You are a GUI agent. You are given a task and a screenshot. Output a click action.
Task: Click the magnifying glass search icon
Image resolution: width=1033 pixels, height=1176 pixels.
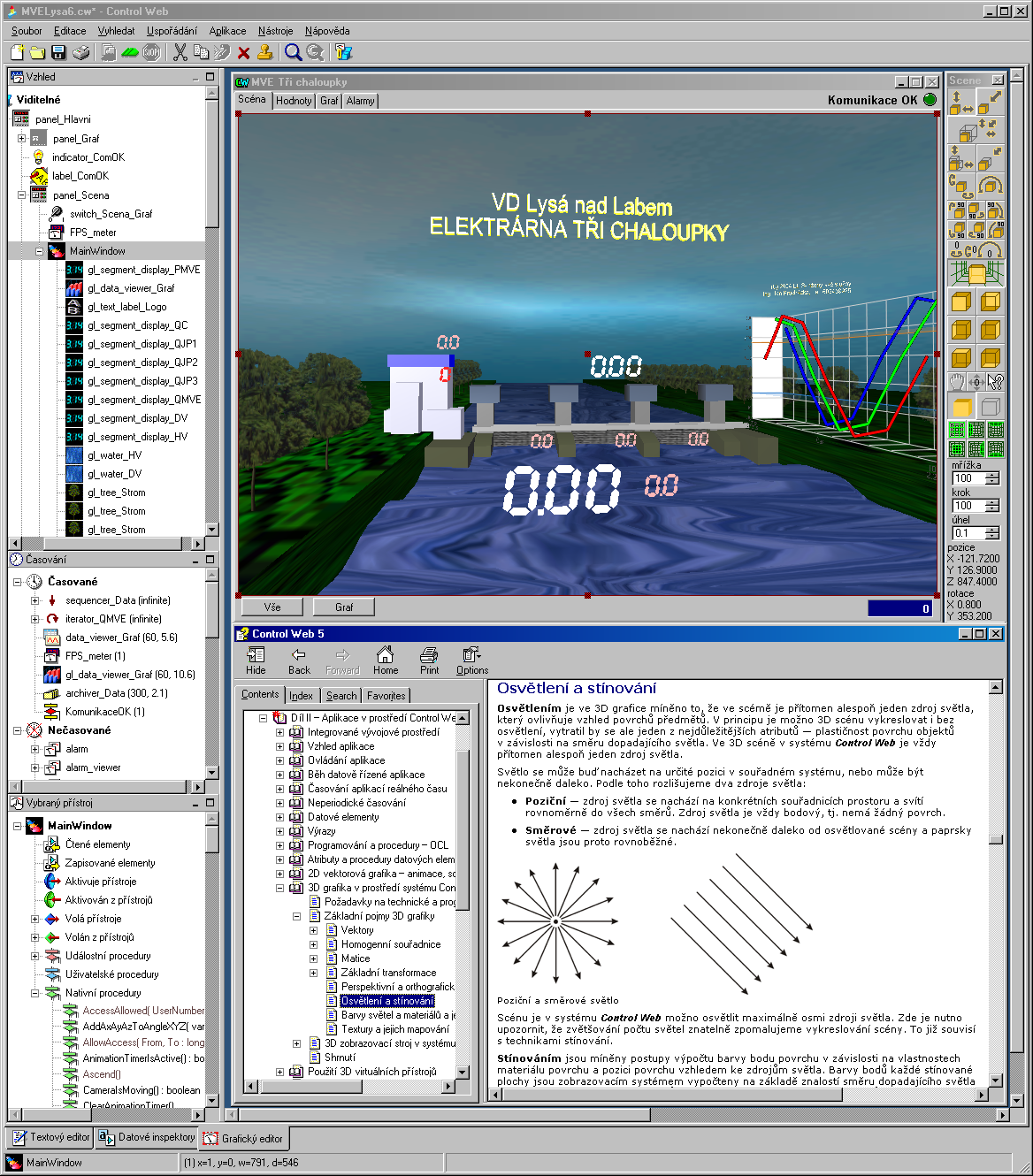294,53
